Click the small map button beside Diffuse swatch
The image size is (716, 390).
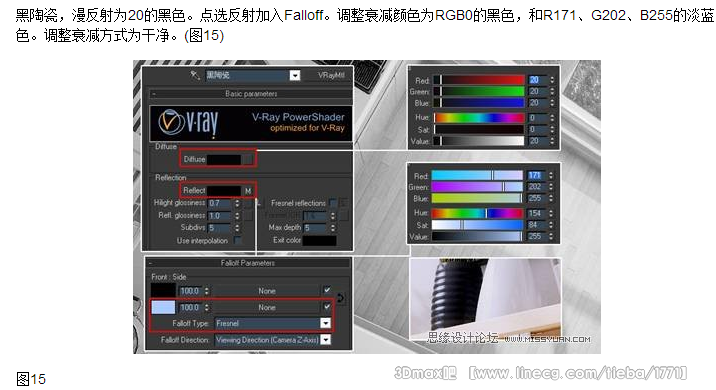(247, 159)
